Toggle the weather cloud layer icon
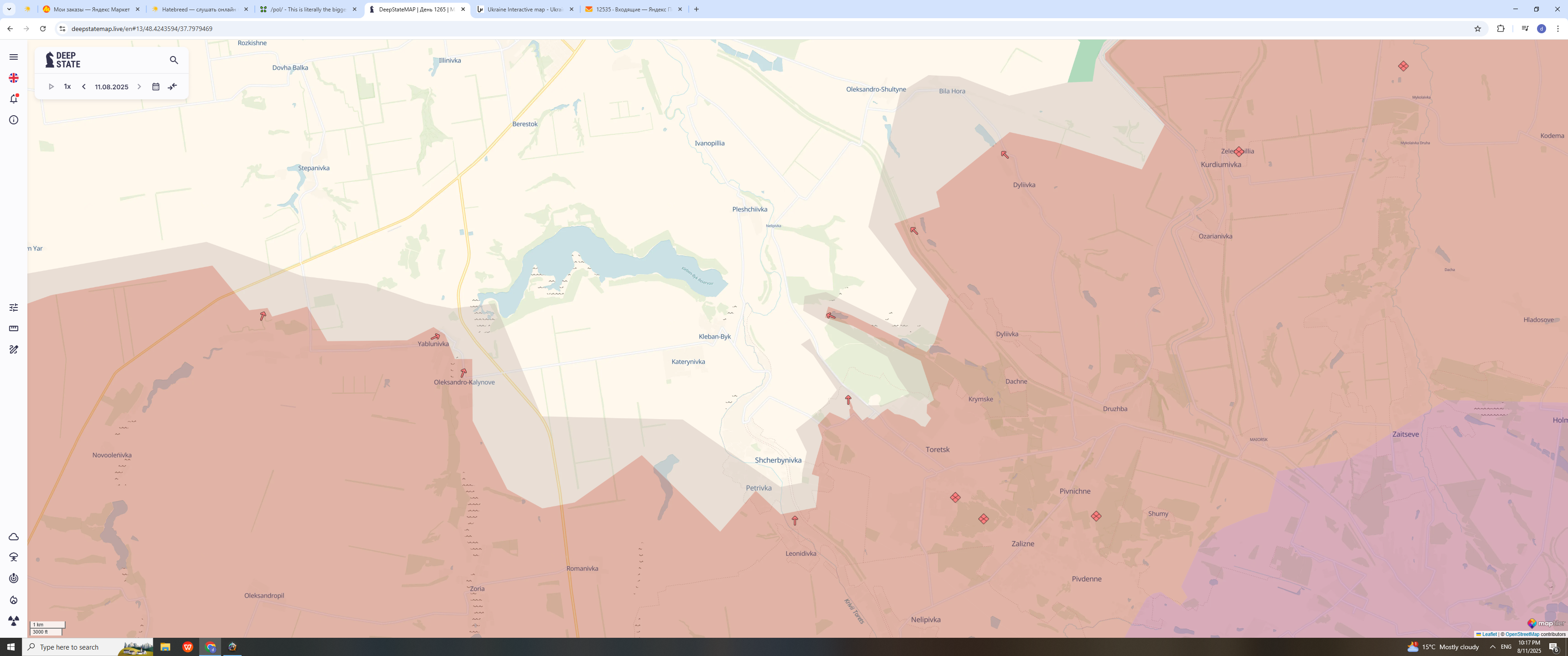Viewport: 1568px width, 656px height. pyautogui.click(x=13, y=537)
